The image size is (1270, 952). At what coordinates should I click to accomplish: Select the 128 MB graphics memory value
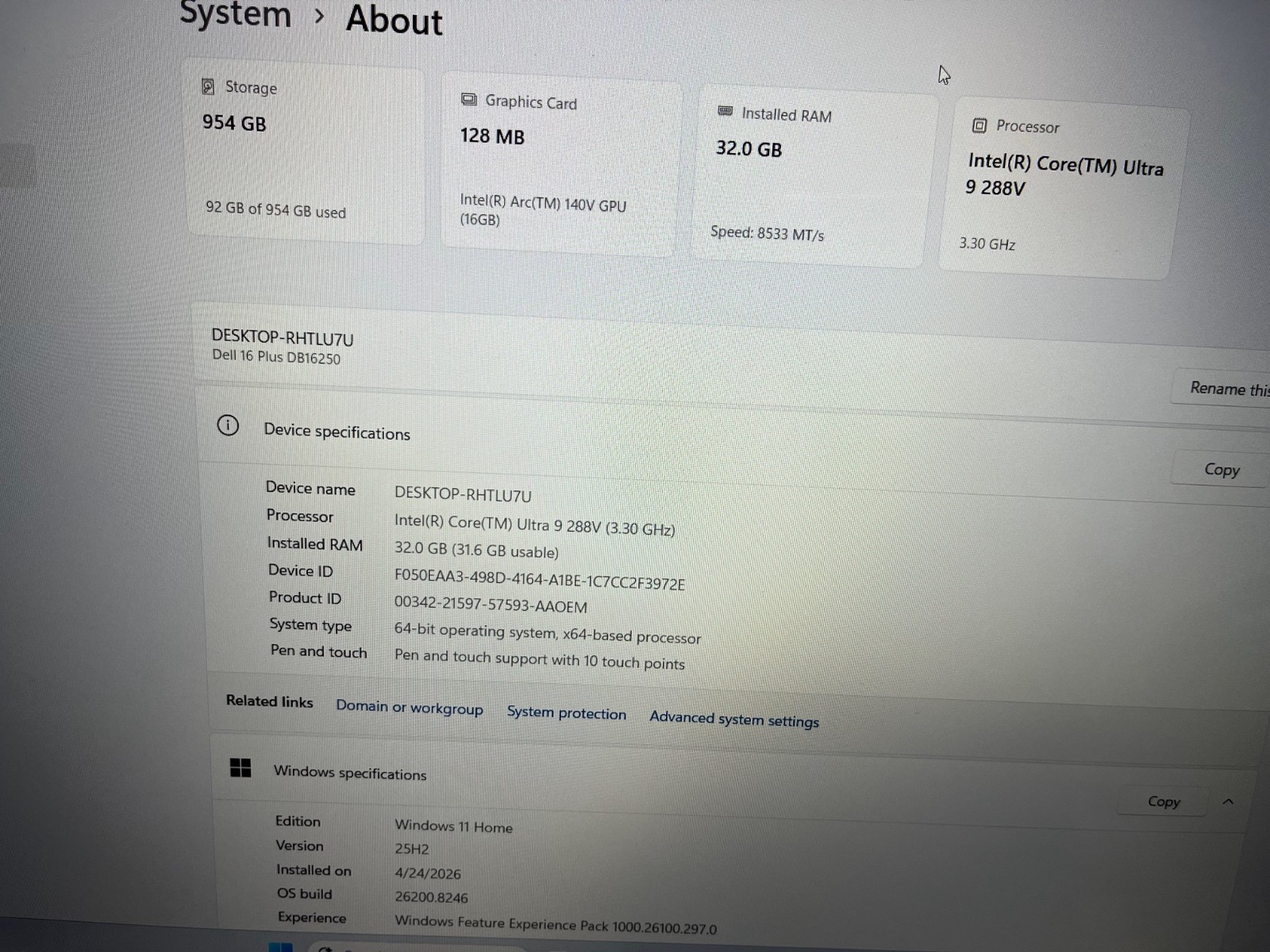point(492,136)
